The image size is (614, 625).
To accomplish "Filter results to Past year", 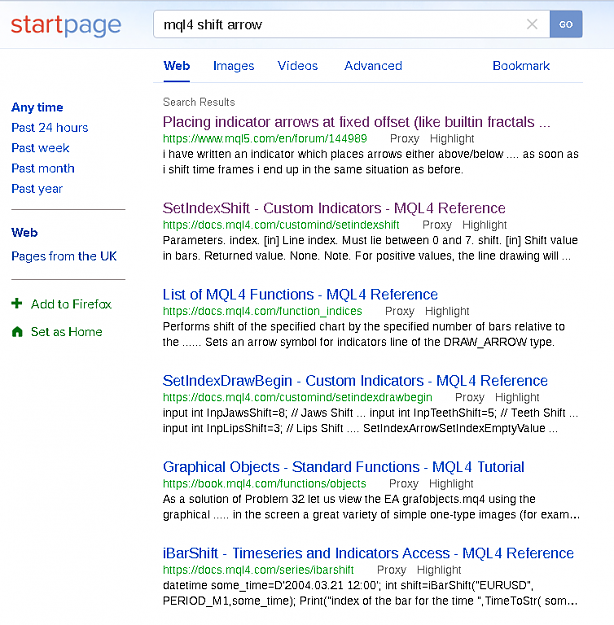I will [x=37, y=189].
